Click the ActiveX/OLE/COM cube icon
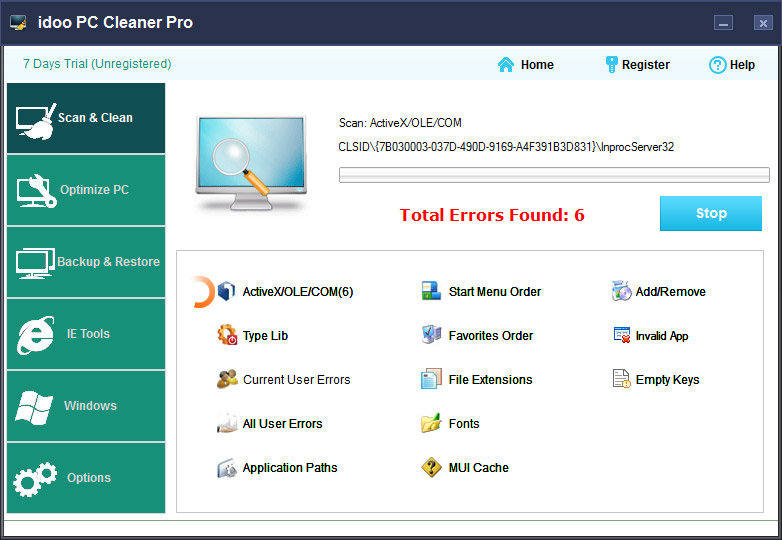Screen dimensions: 782x540 click(x=226, y=292)
